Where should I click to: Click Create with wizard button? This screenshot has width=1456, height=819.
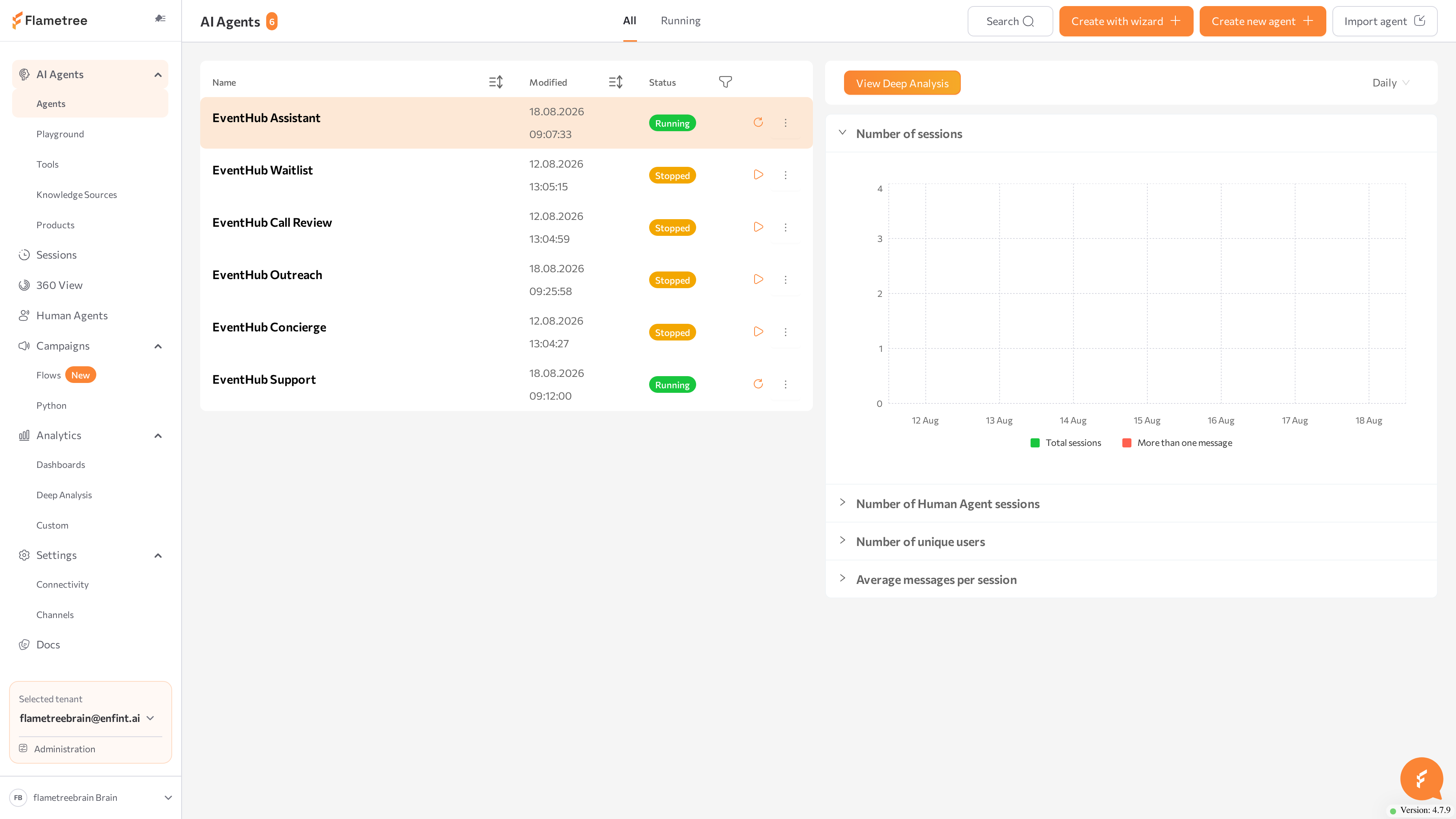1126,21
